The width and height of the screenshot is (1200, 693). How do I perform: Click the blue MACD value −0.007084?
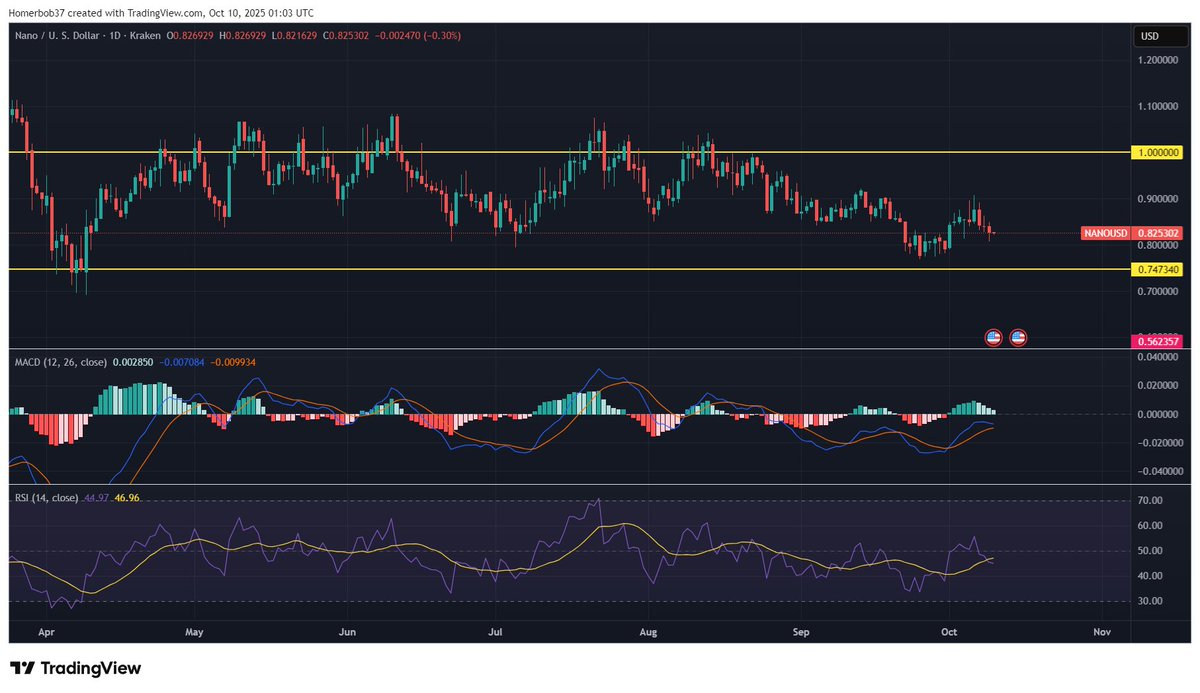181,360
